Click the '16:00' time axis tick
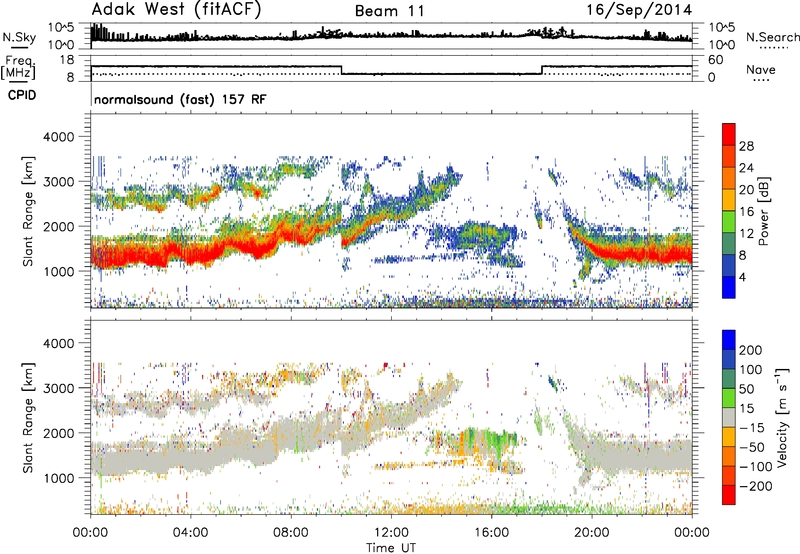800x554 pixels. [x=491, y=533]
